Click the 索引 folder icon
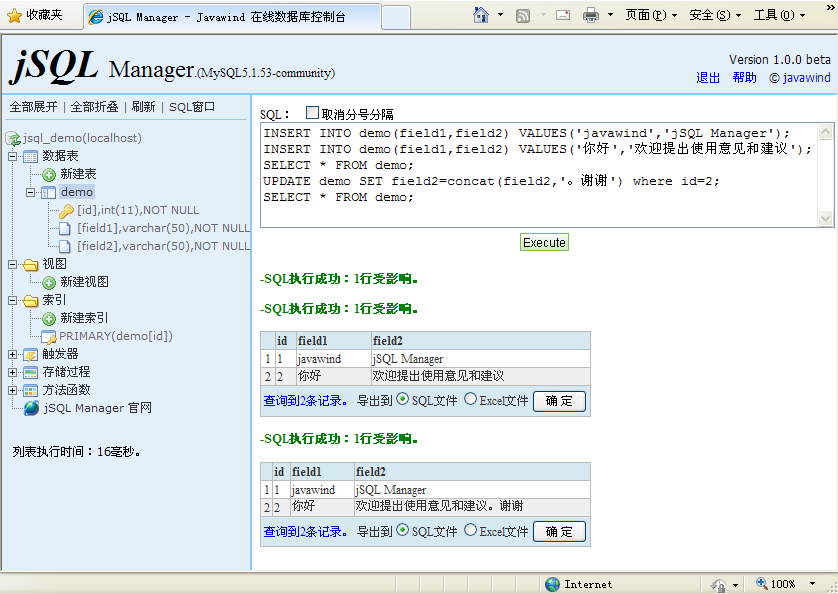Viewport: 838px width, 594px height. coord(30,300)
